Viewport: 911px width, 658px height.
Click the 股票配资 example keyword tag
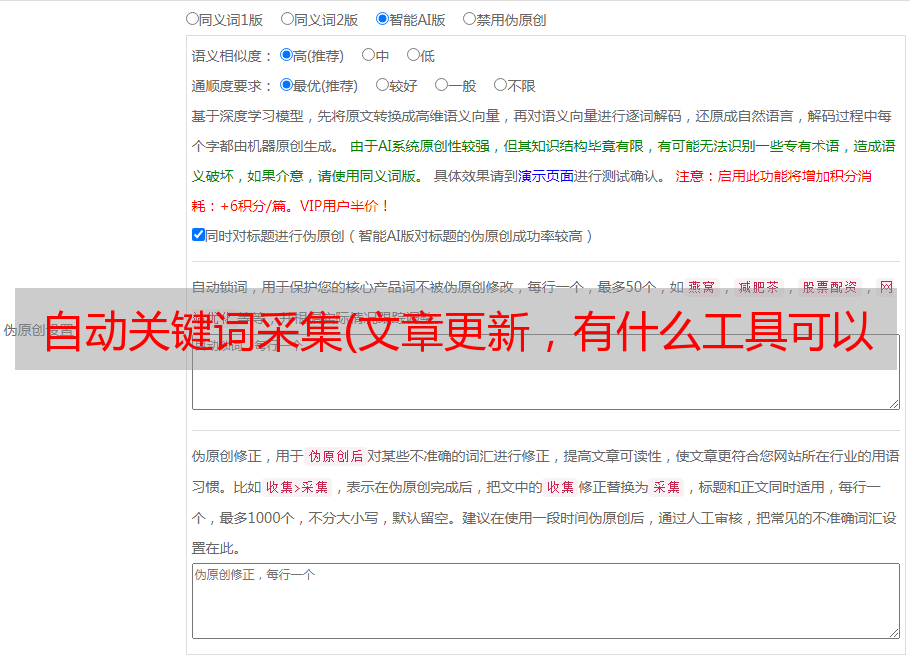(830, 287)
